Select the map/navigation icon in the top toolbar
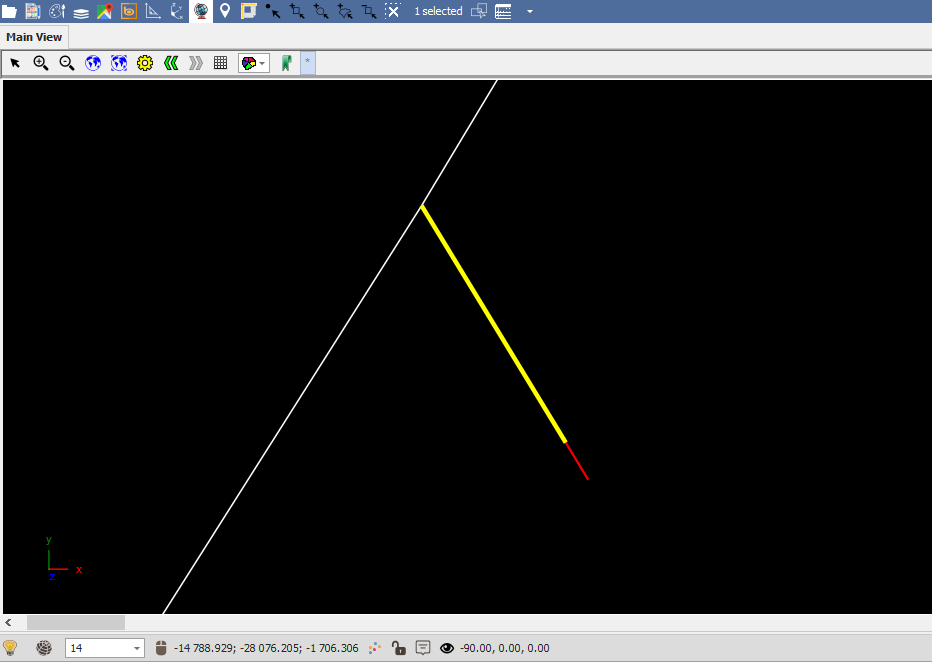This screenshot has width=932, height=662. click(104, 11)
